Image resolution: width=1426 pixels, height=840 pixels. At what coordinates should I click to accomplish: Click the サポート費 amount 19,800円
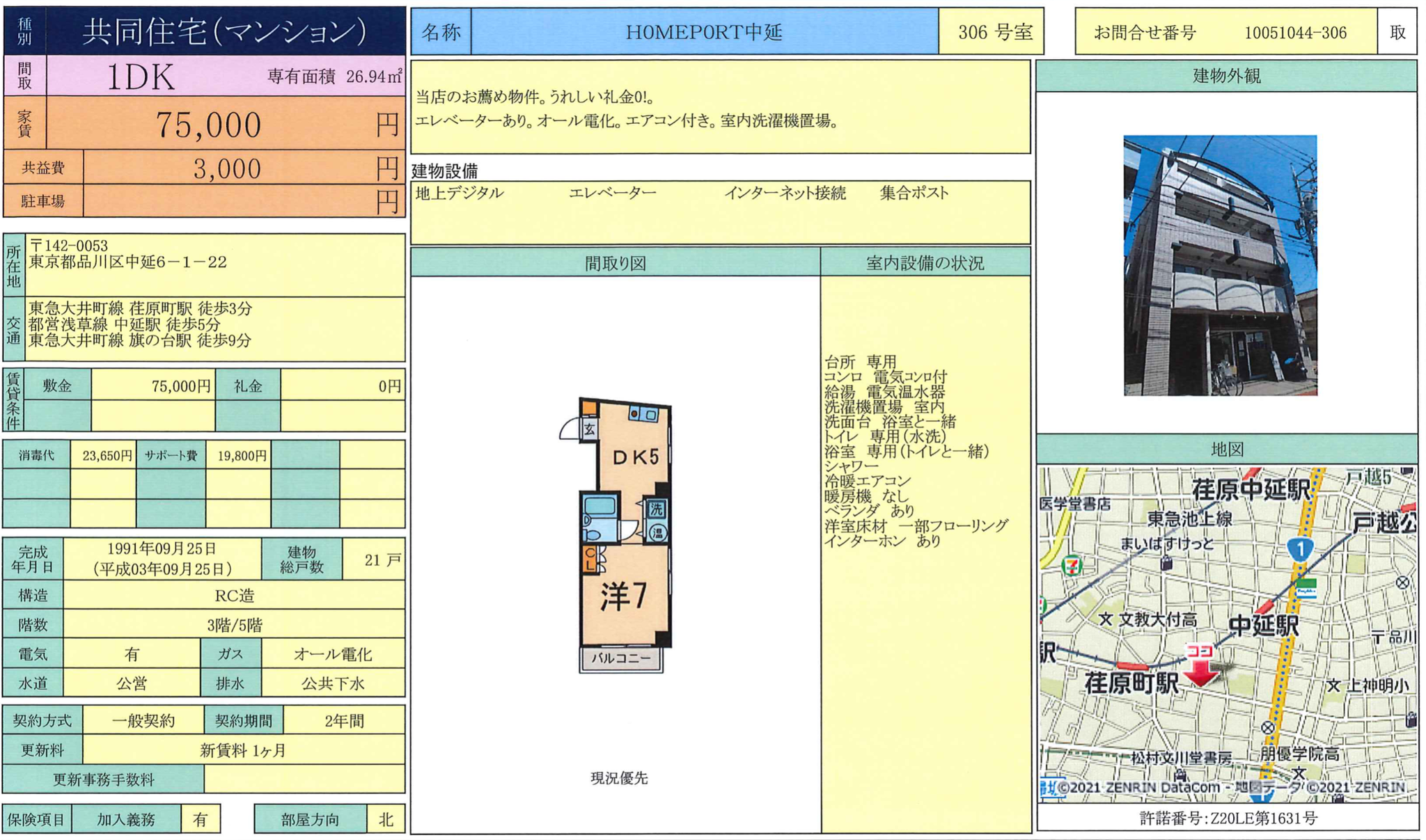(242, 456)
